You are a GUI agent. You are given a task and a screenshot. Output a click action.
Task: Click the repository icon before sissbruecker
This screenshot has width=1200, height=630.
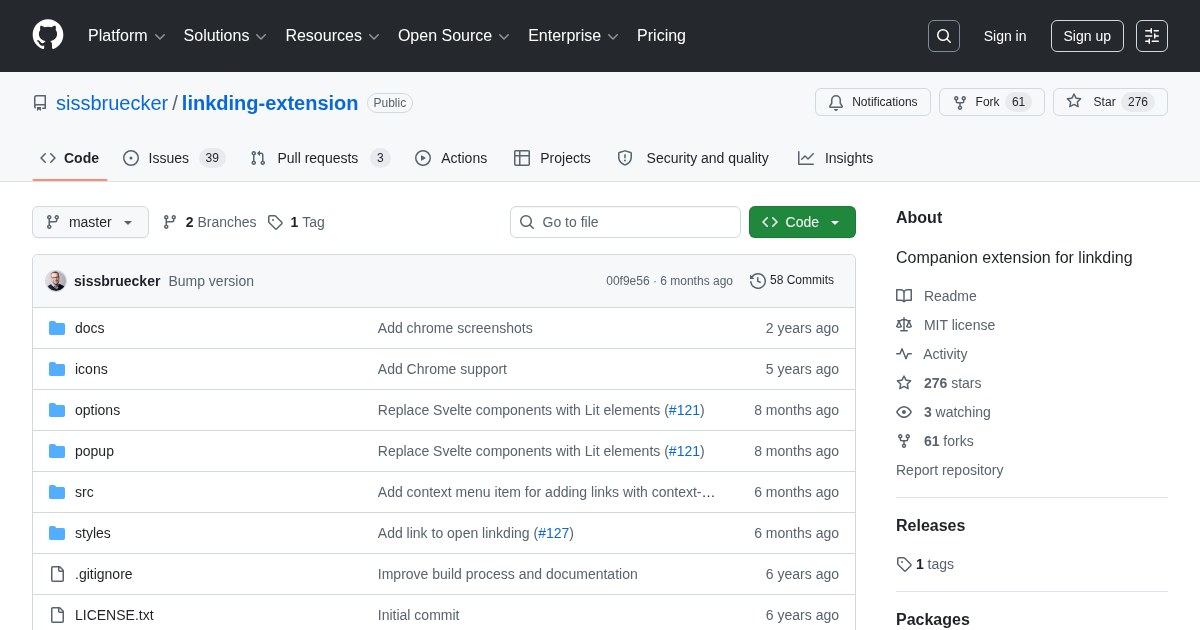coord(40,103)
